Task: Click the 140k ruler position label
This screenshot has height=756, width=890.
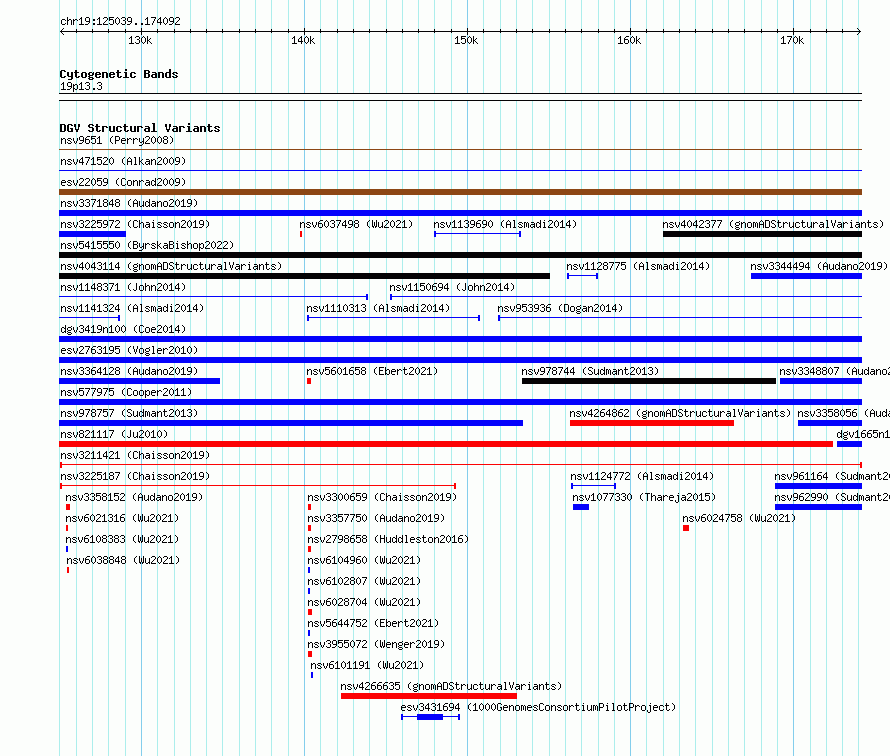Action: coord(303,40)
